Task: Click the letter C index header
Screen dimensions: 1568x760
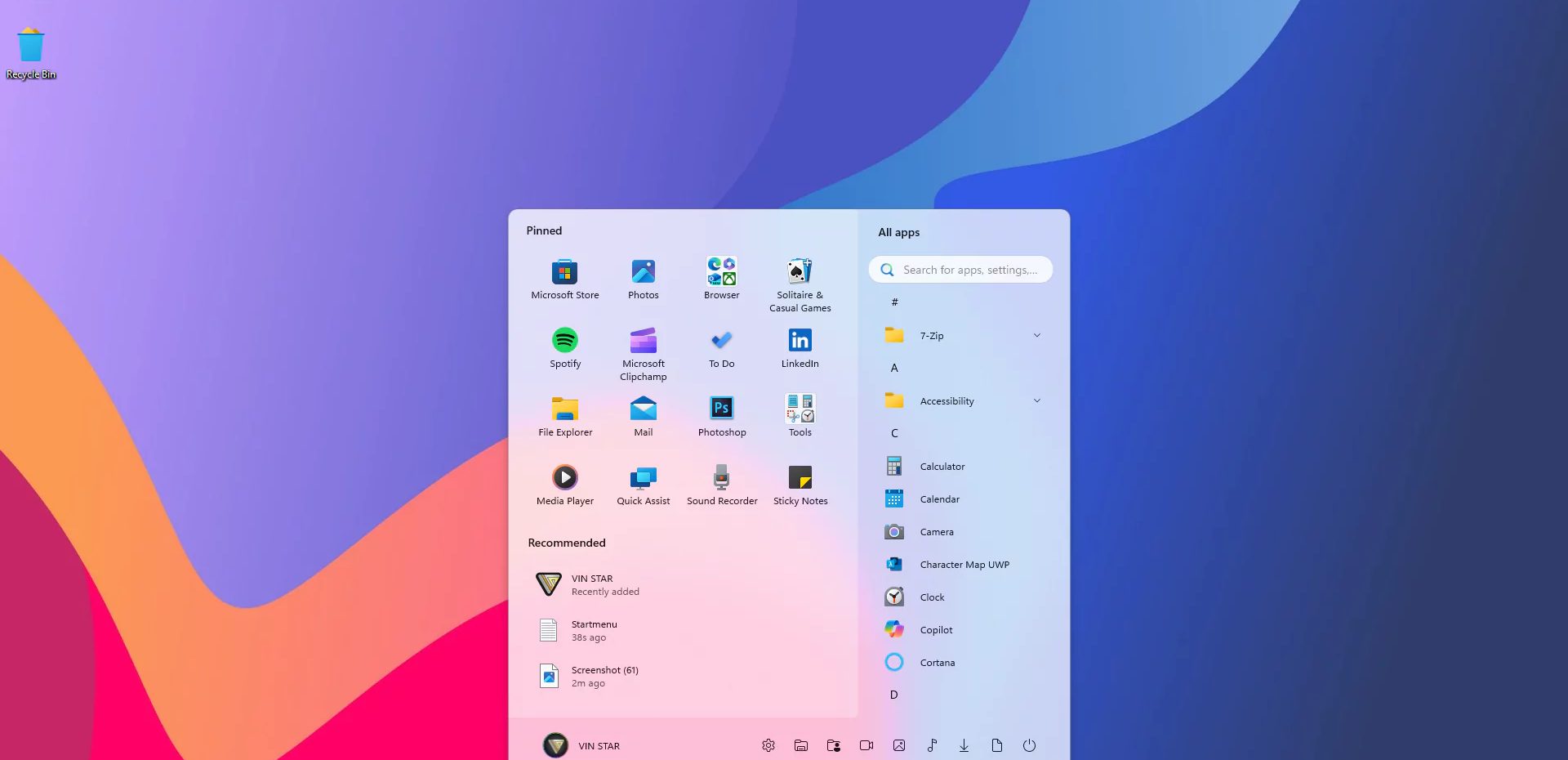Action: pos(894,433)
